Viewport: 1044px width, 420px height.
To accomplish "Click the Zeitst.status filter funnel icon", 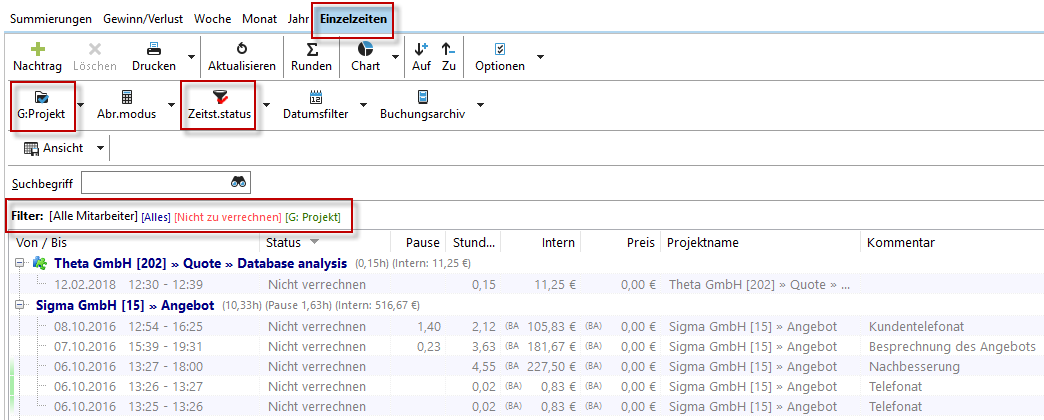I will 220,97.
